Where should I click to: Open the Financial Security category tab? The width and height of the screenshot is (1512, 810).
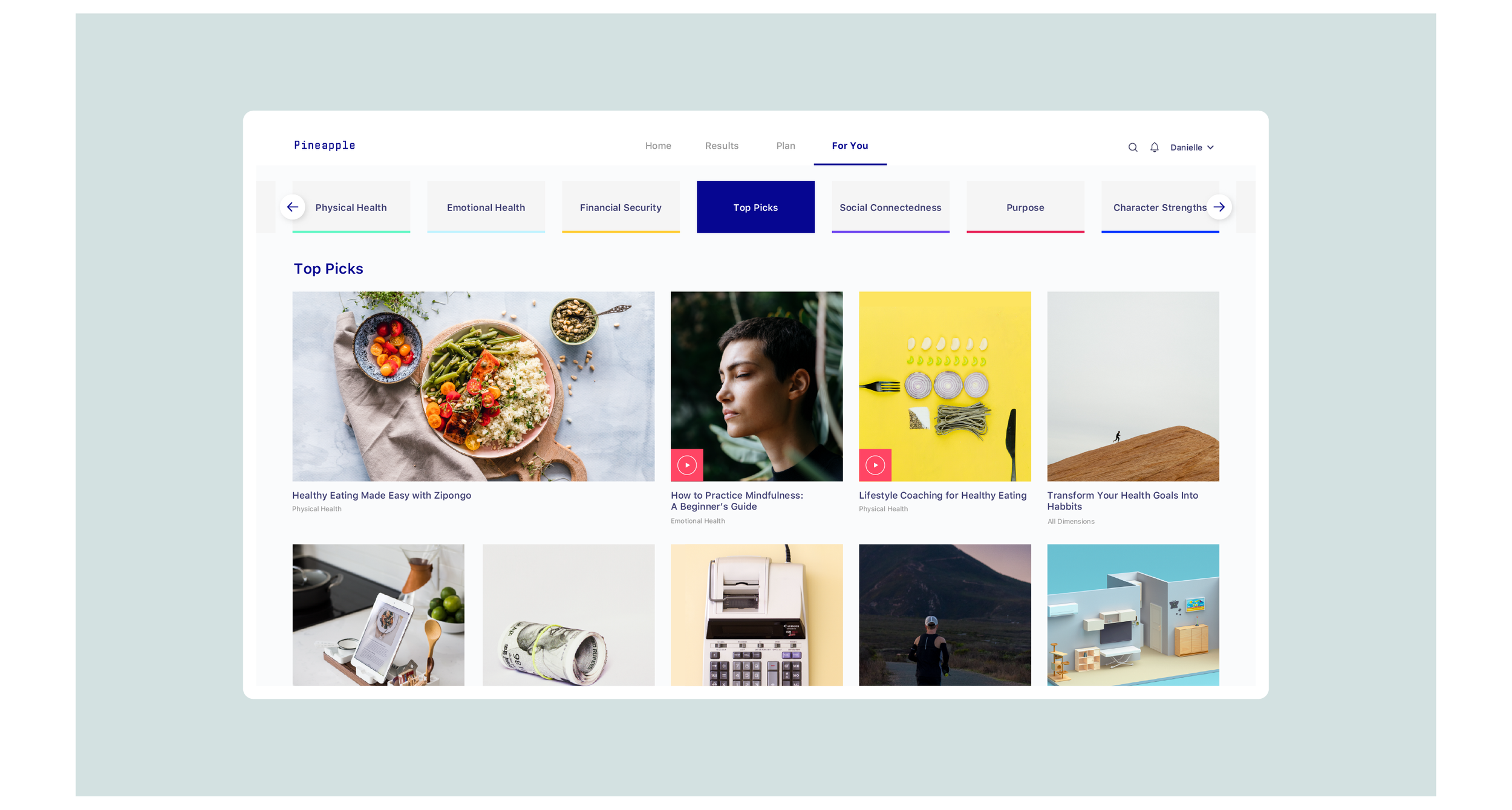click(621, 207)
